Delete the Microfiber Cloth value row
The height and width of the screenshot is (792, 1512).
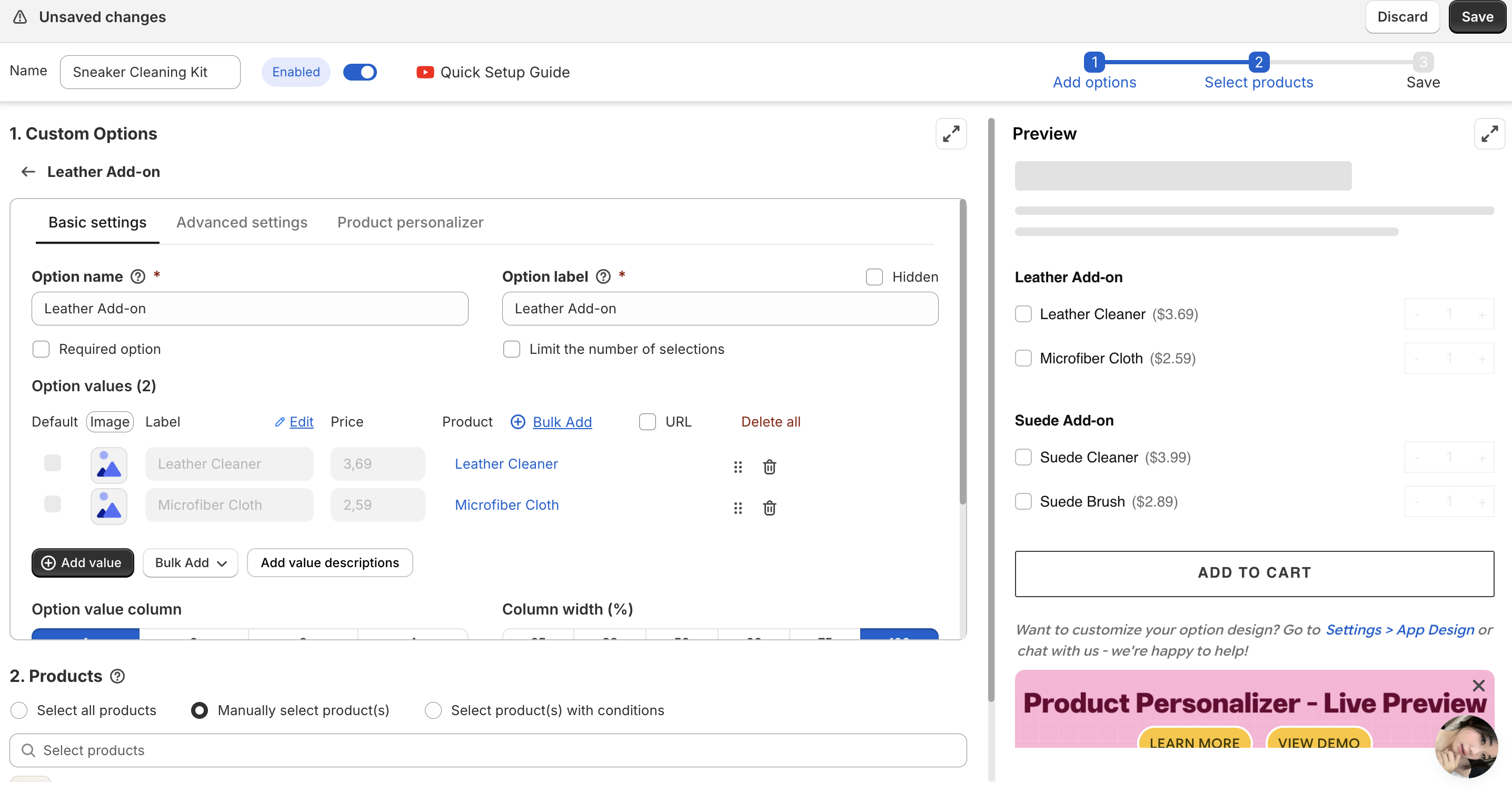(x=769, y=508)
